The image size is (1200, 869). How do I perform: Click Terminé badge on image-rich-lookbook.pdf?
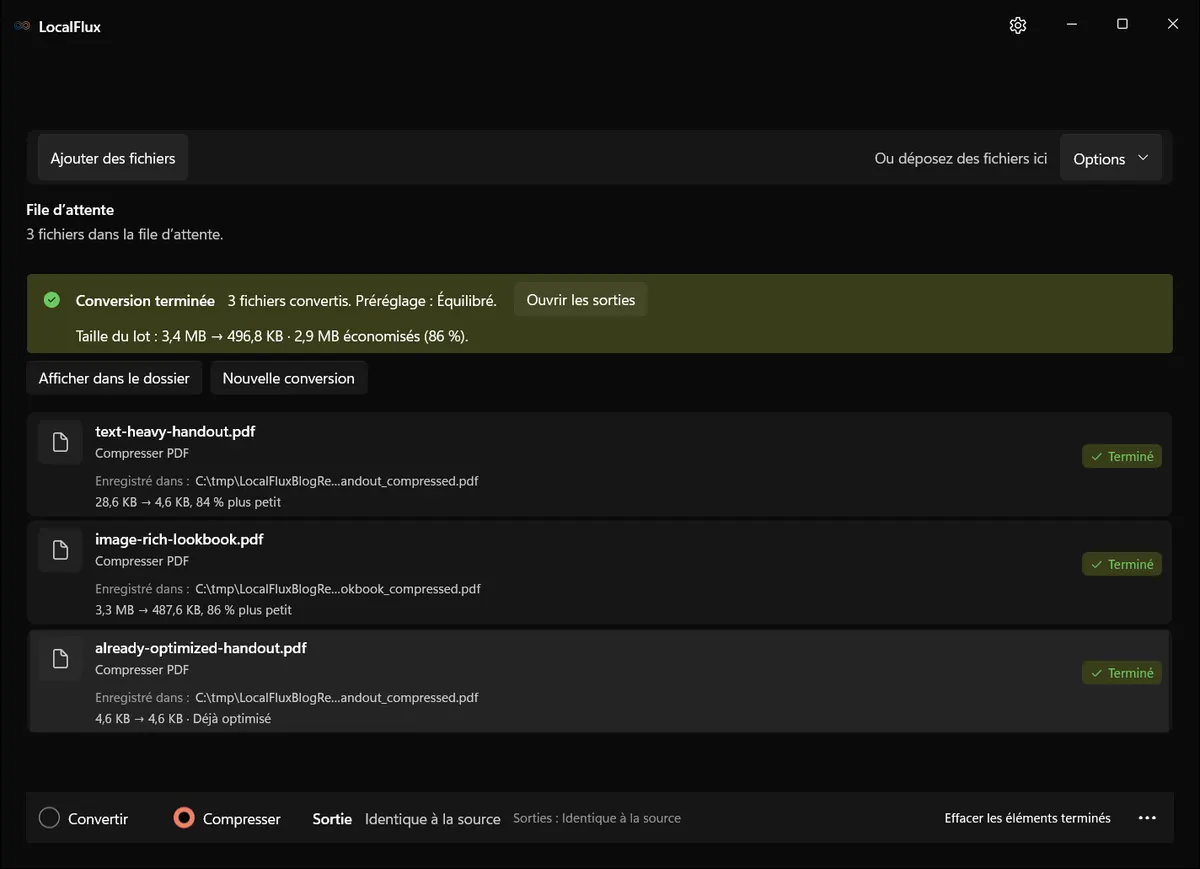click(1122, 565)
